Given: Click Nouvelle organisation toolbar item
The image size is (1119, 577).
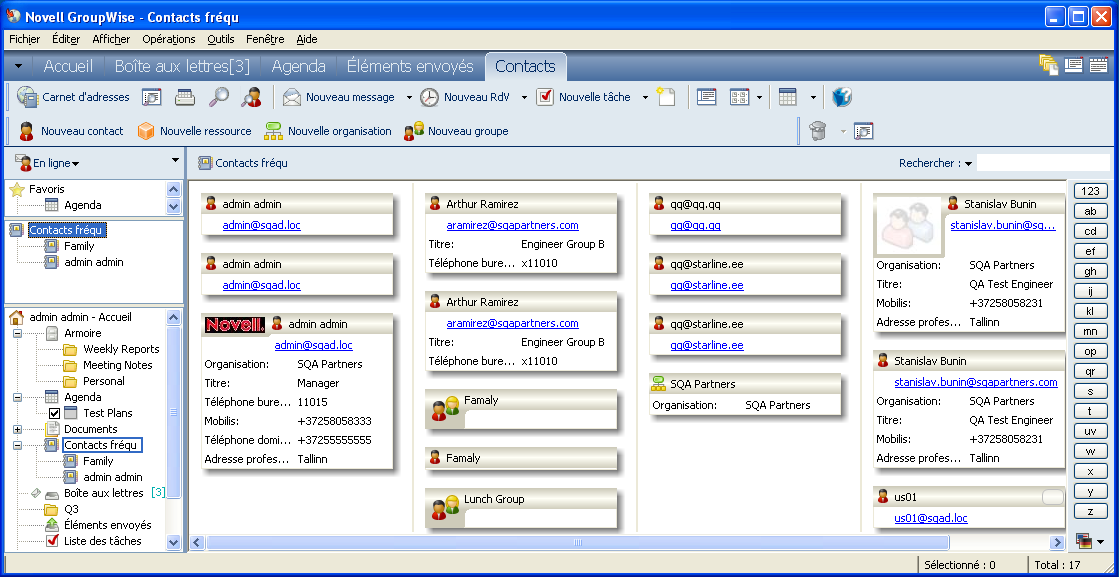Looking at the screenshot, I should [328, 131].
